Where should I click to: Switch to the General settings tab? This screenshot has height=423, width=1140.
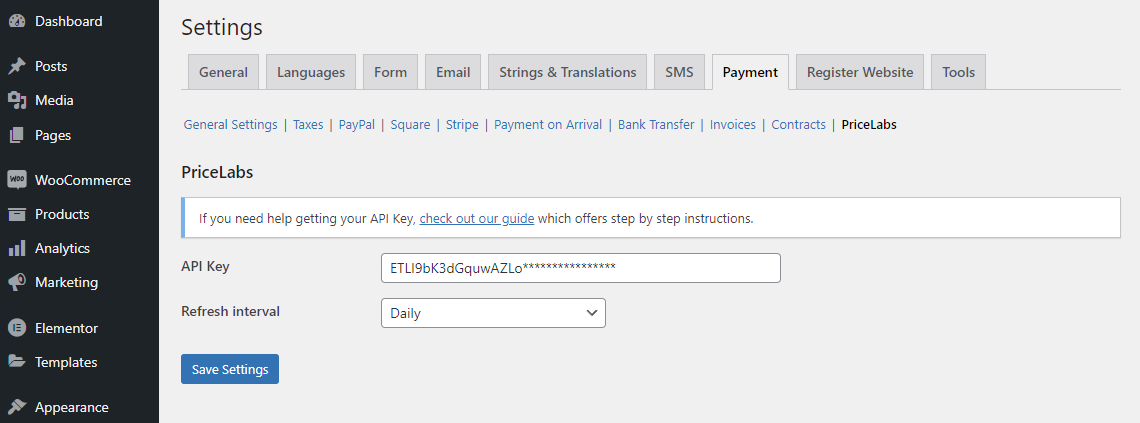[x=223, y=72]
